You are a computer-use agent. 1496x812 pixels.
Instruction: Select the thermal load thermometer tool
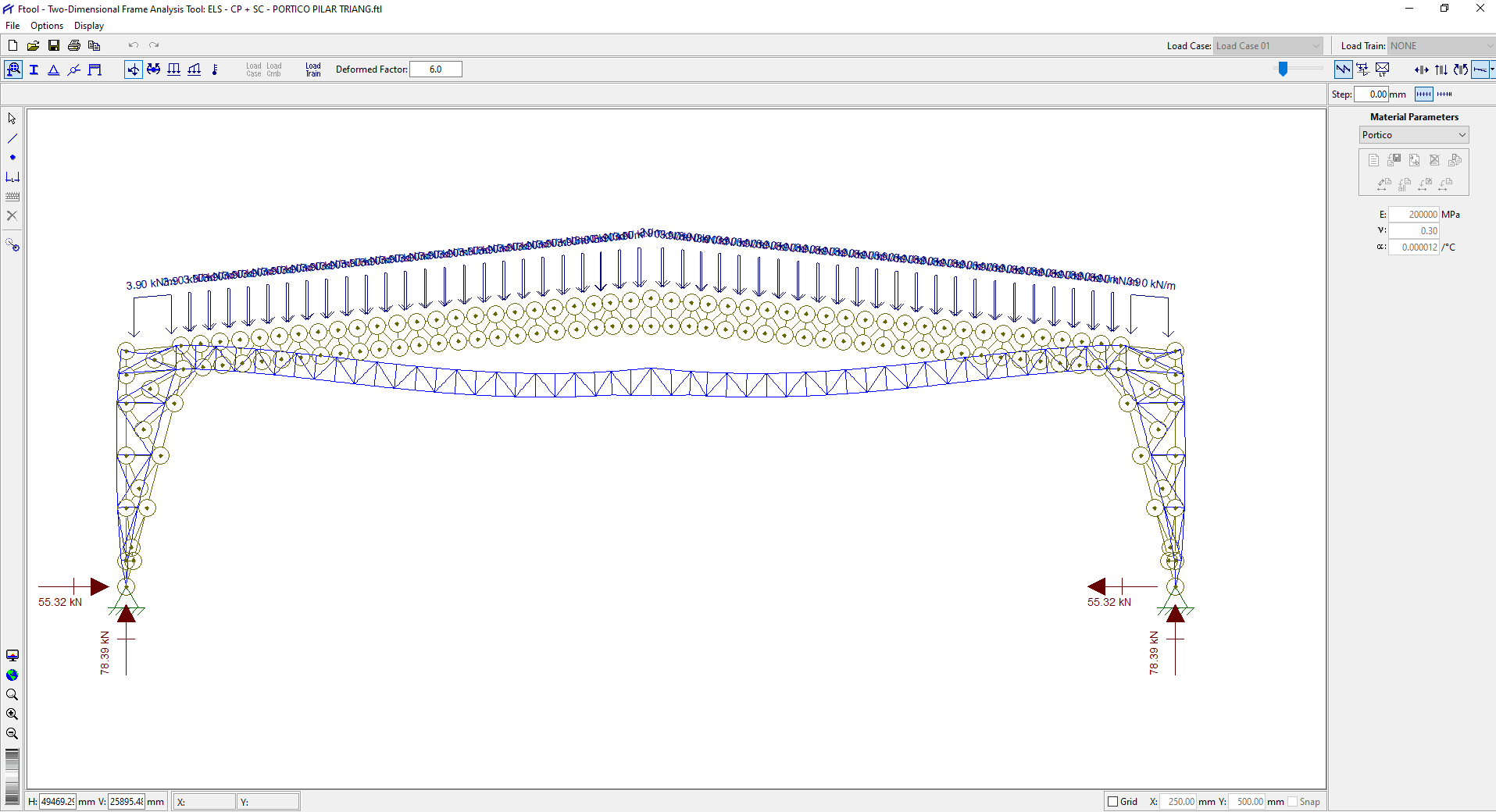click(x=215, y=69)
